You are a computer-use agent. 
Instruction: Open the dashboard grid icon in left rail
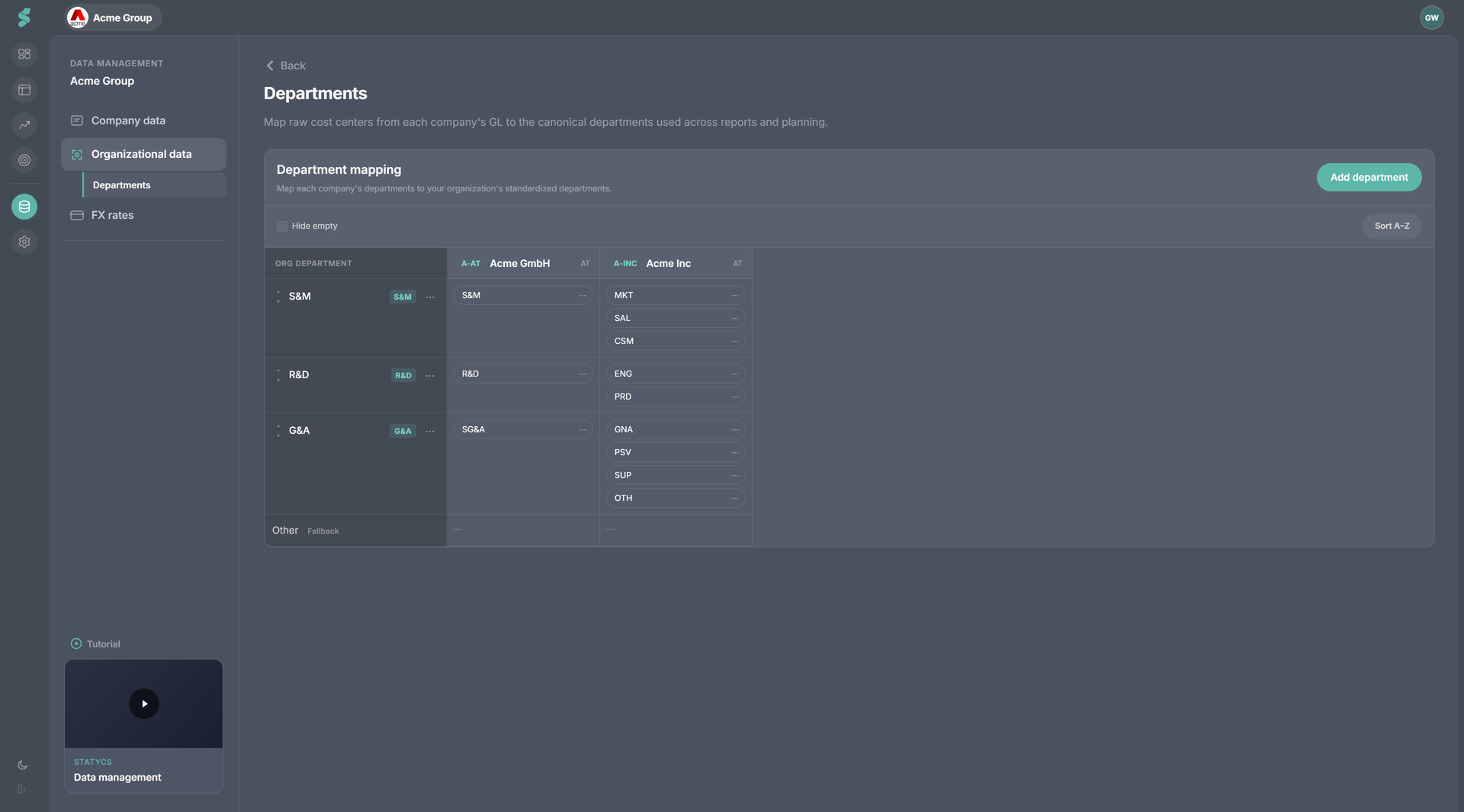(24, 54)
